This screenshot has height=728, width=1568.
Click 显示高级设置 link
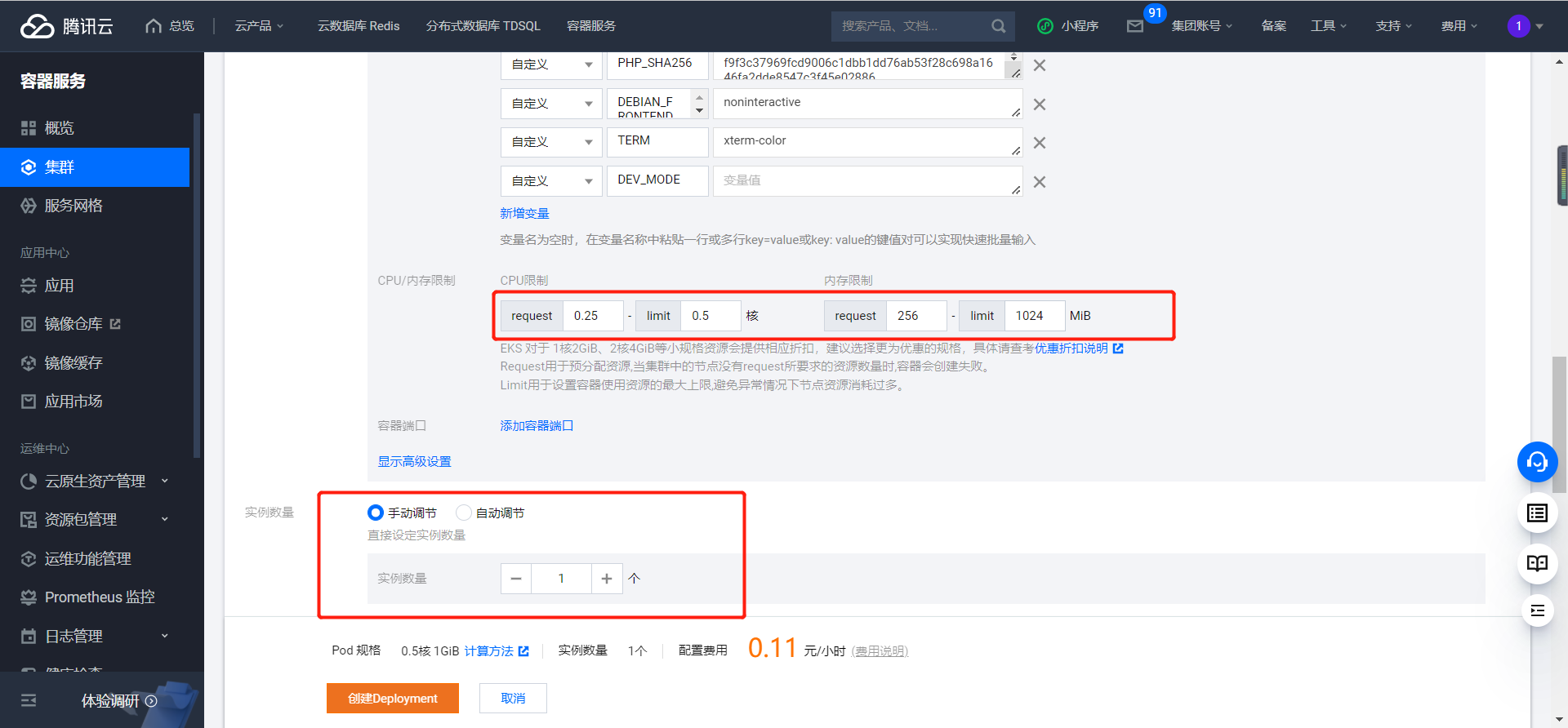tap(414, 462)
